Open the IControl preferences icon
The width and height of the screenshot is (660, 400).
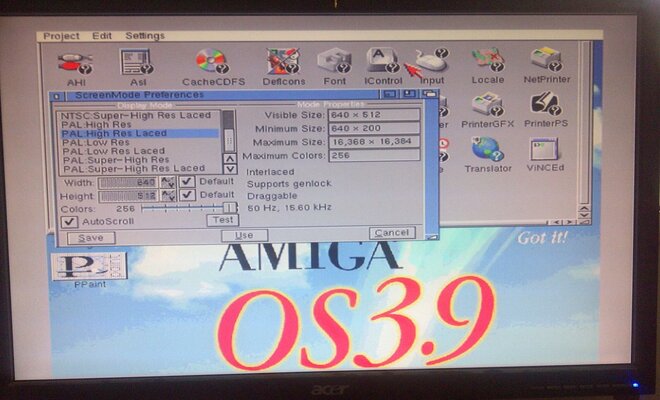tap(383, 61)
